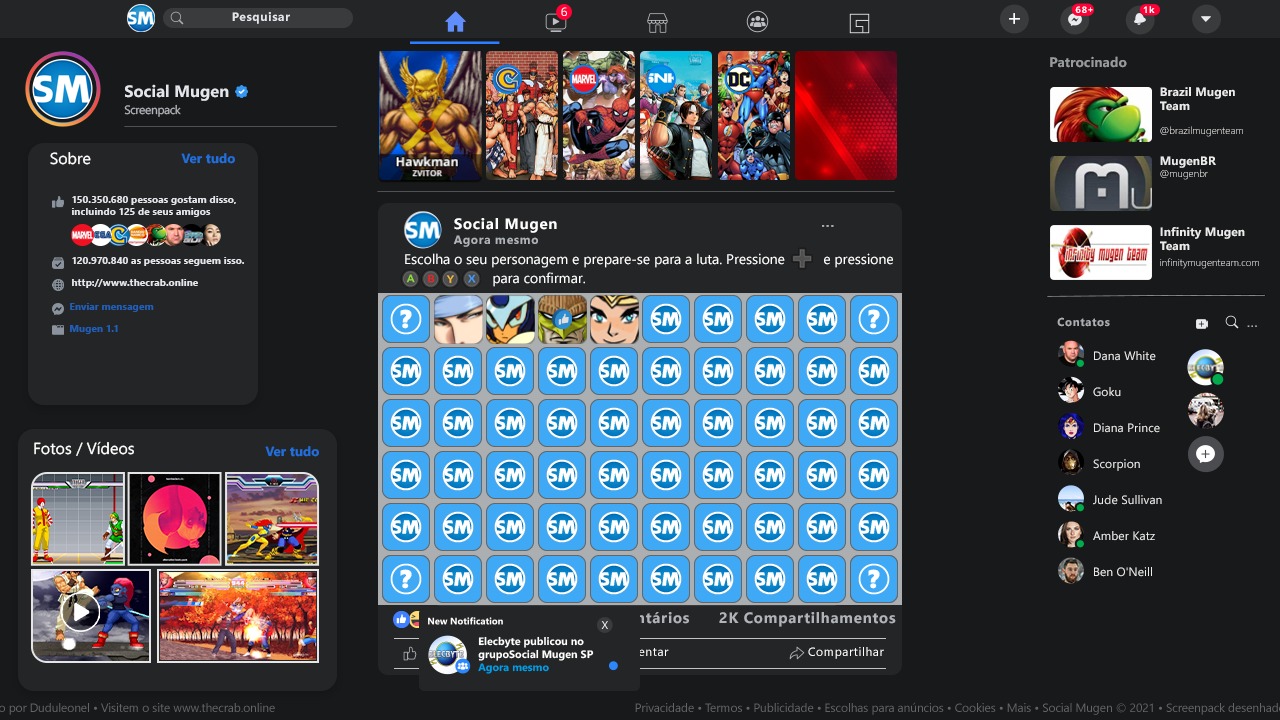Open the Gaming section
Image resolution: width=1280 pixels, height=720 pixels.
(x=859, y=20)
